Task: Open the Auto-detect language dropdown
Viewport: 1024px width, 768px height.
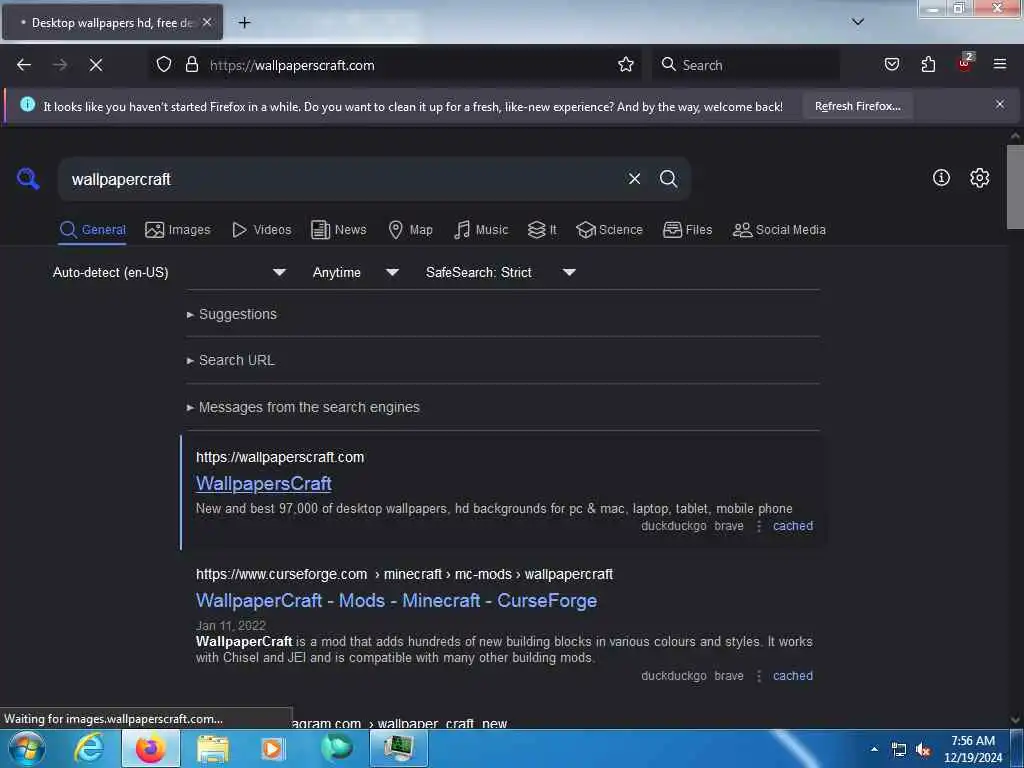Action: (x=169, y=272)
